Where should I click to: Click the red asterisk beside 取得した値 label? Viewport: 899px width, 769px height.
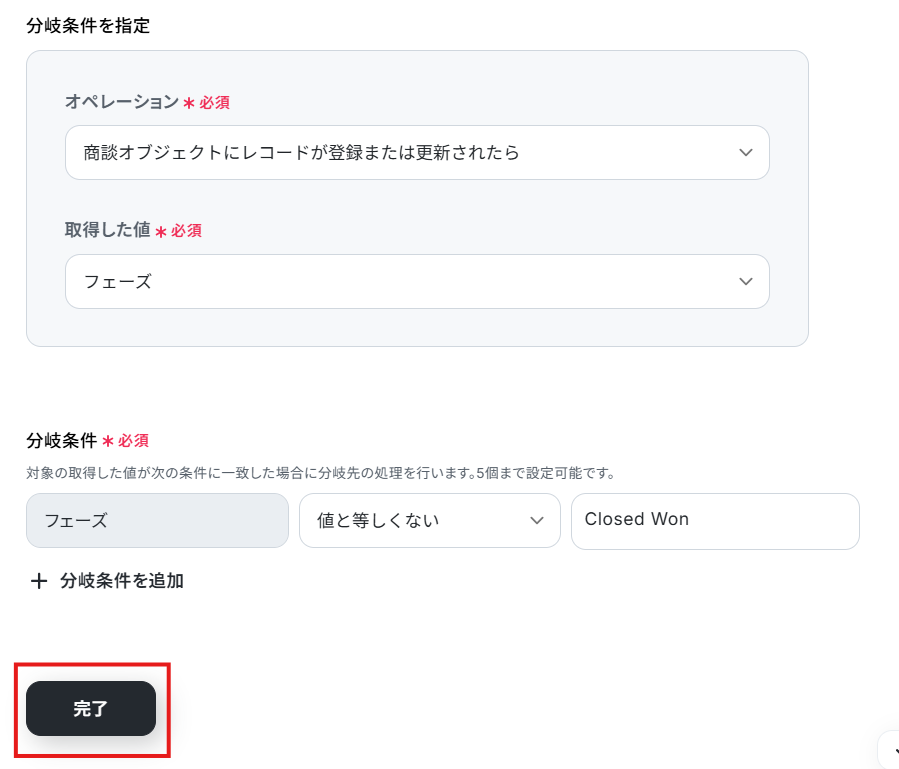coord(160,231)
